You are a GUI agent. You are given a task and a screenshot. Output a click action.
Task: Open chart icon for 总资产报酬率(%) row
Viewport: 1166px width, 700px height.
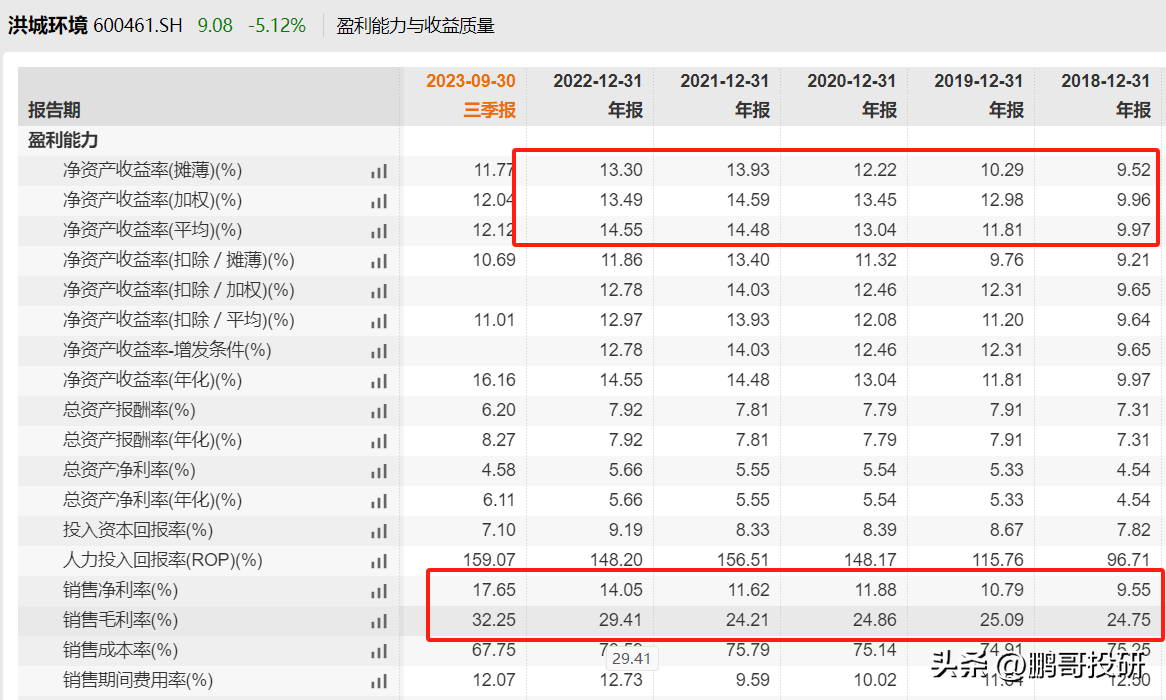[x=379, y=411]
